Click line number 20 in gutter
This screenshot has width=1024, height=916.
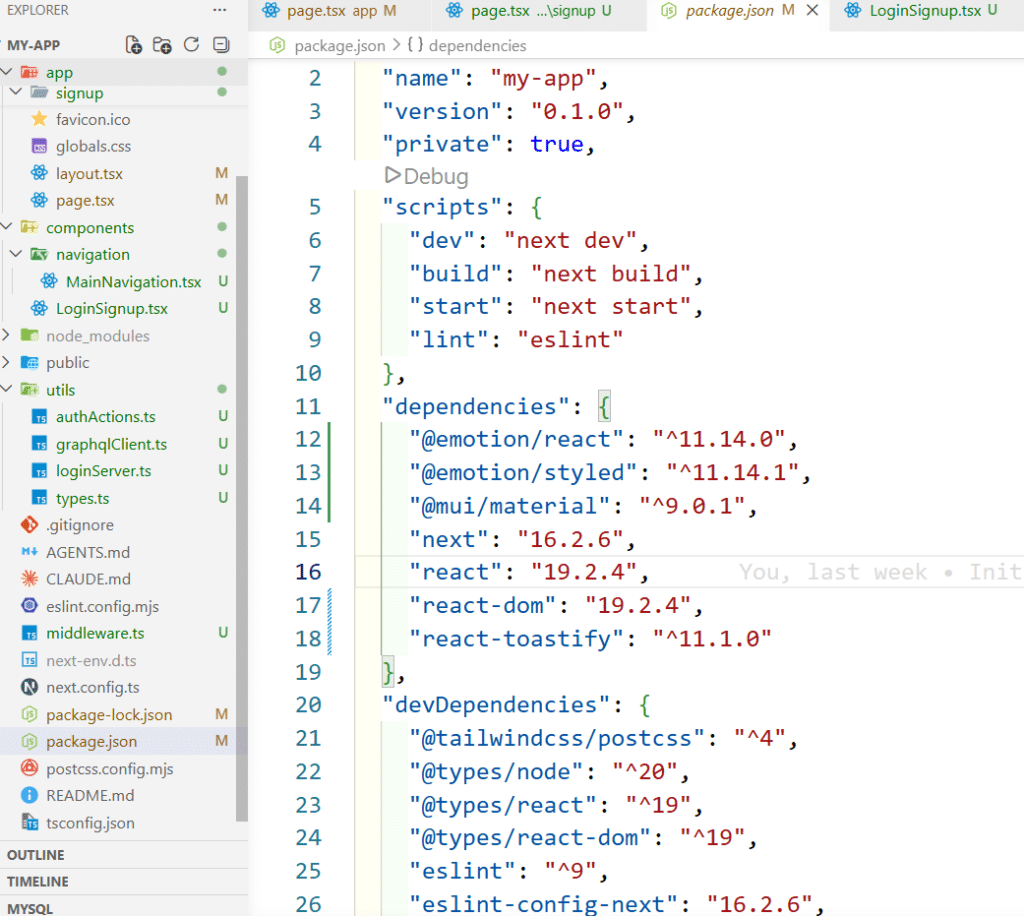tap(308, 704)
